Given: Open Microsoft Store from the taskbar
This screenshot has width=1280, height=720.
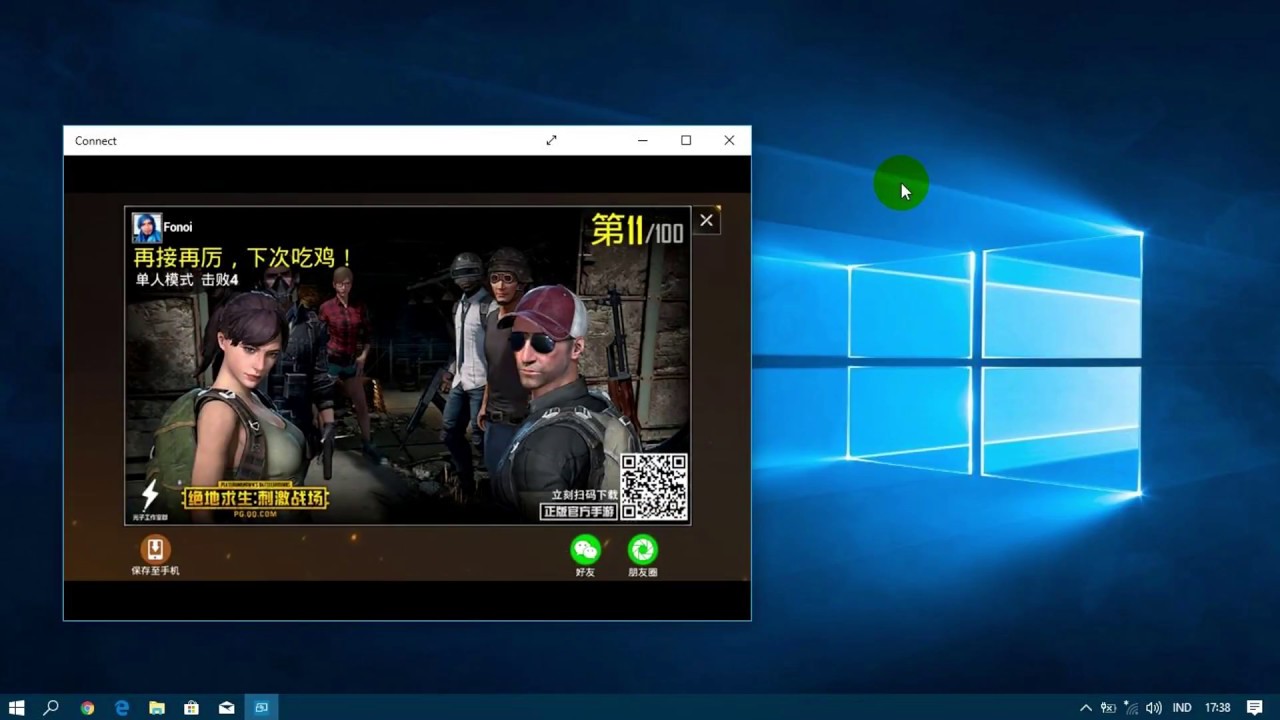Looking at the screenshot, I should pyautogui.click(x=191, y=707).
